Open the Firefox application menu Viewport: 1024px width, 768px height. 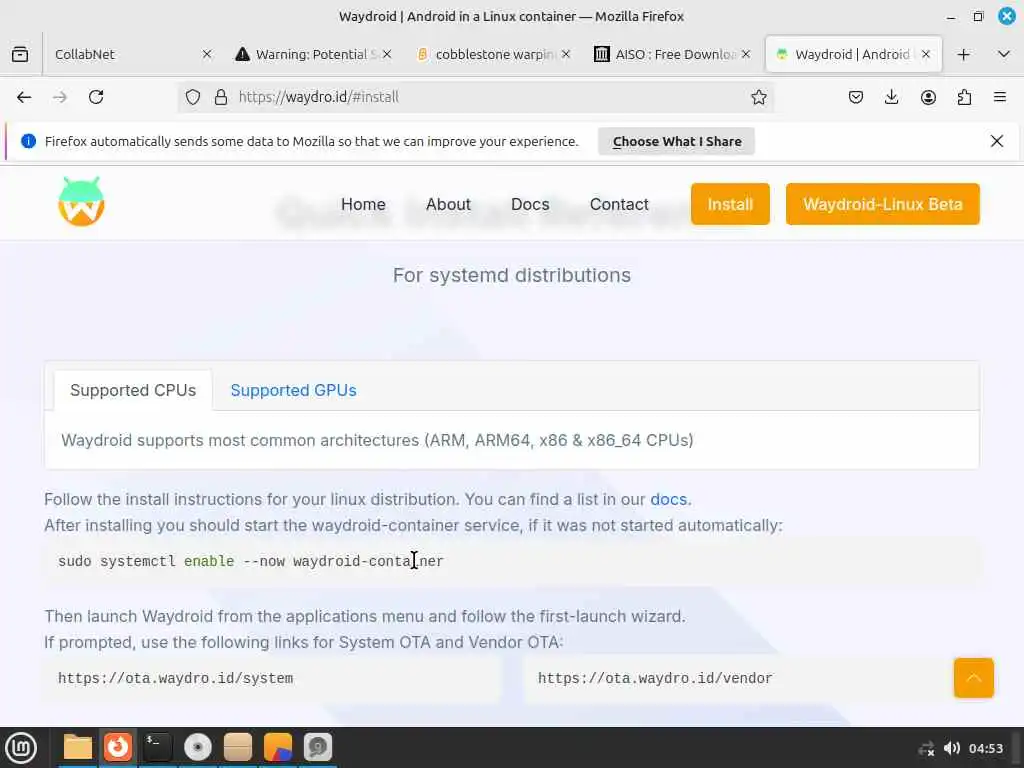pyautogui.click(x=1000, y=97)
